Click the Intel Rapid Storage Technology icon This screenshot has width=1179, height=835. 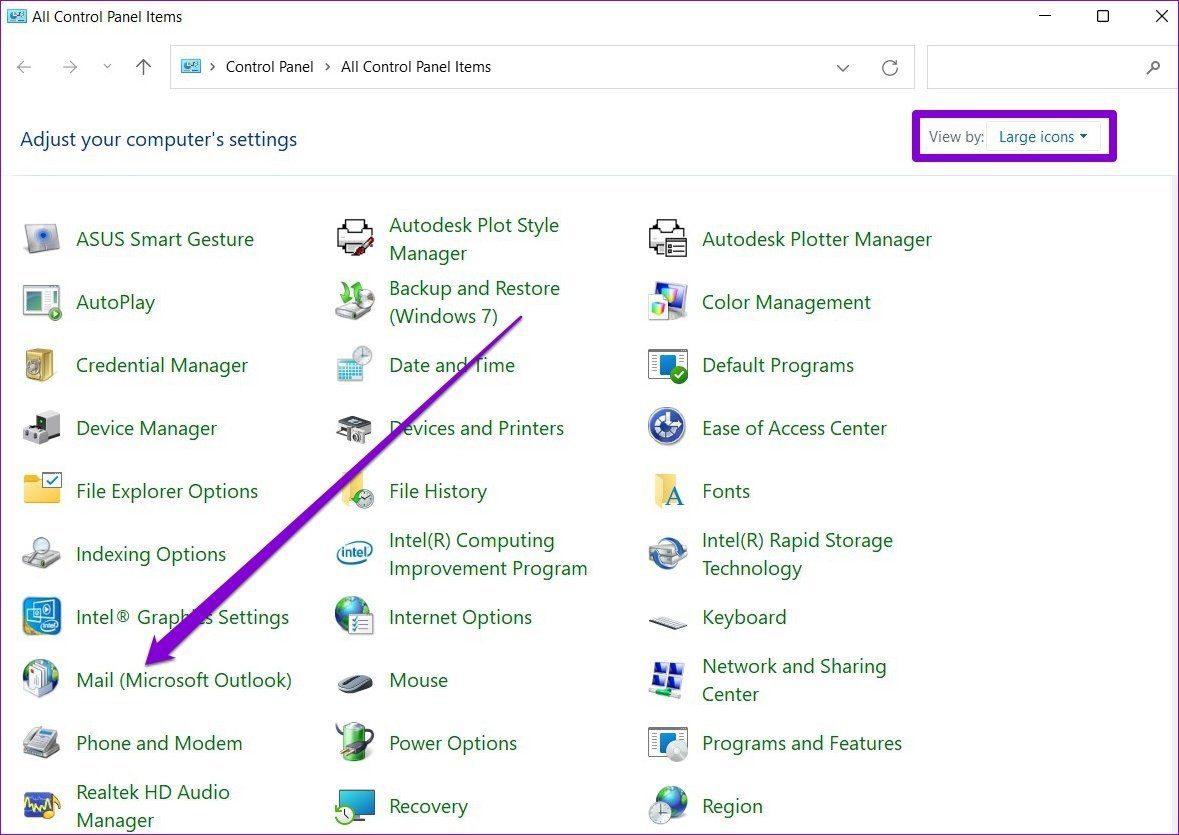[x=668, y=554]
